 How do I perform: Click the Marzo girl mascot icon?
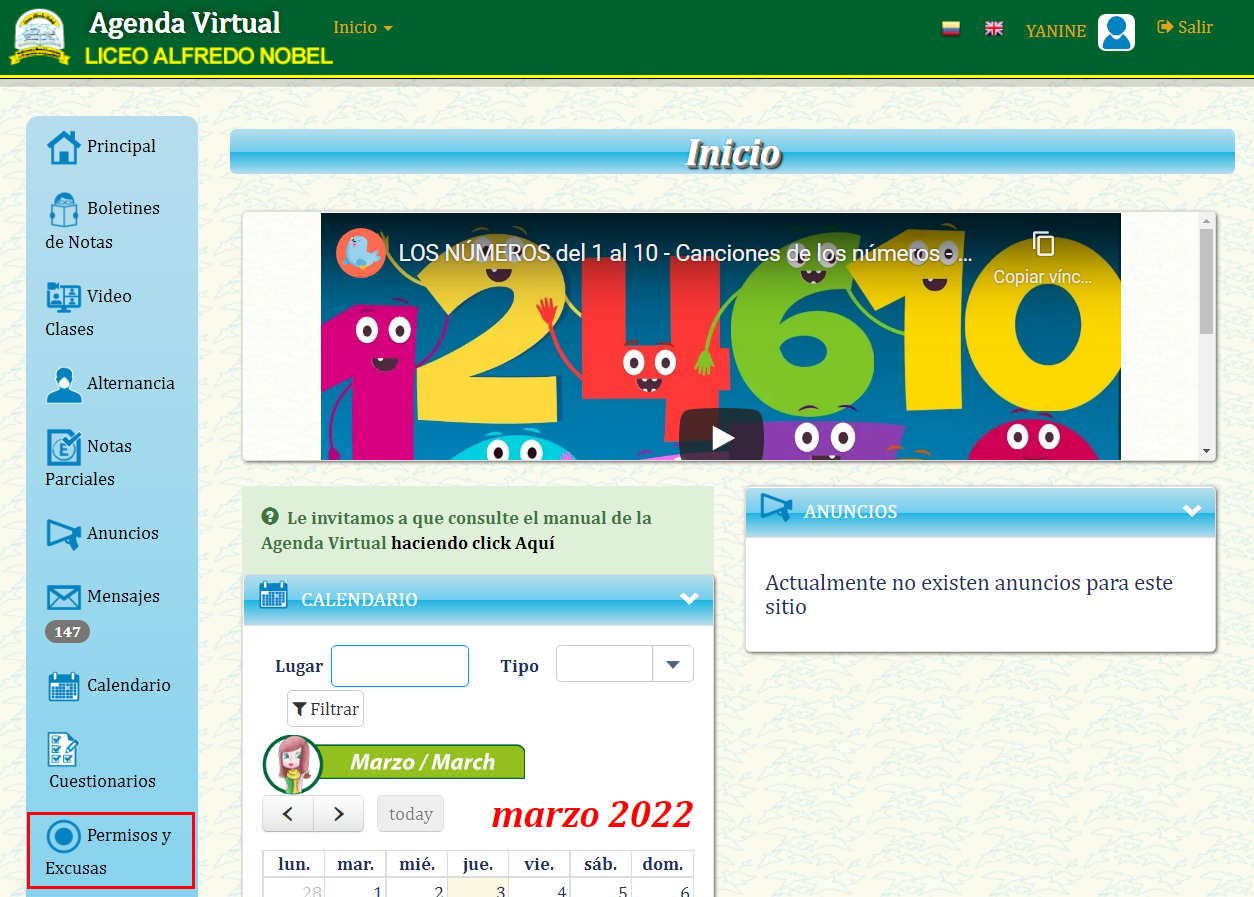tap(292, 765)
